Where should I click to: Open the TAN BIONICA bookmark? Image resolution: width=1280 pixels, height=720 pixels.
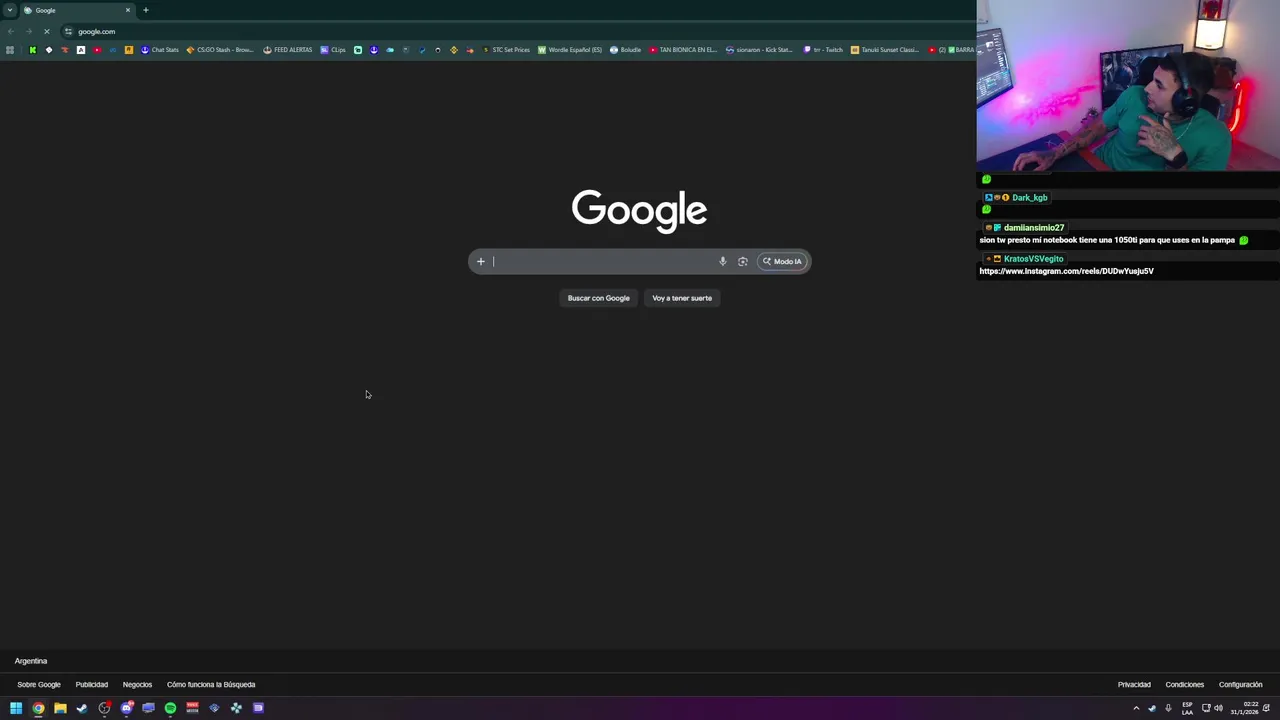click(683, 50)
